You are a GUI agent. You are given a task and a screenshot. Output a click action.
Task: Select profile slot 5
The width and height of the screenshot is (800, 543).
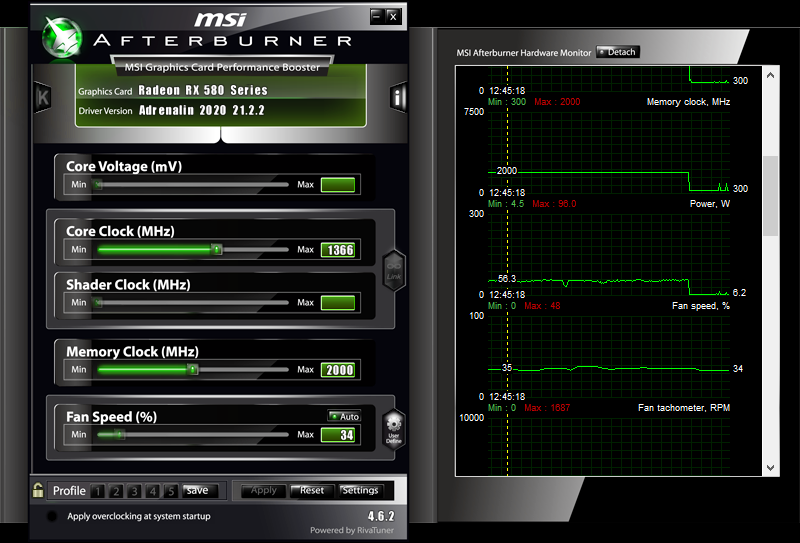tap(171, 491)
